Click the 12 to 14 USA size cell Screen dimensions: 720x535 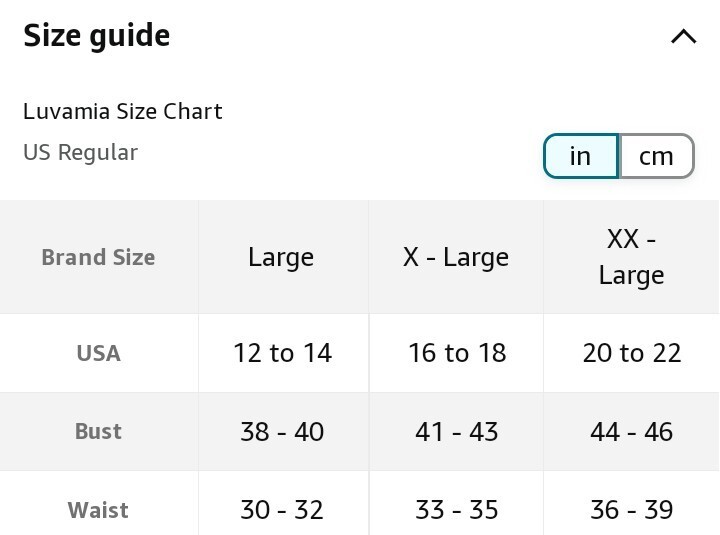click(x=282, y=353)
